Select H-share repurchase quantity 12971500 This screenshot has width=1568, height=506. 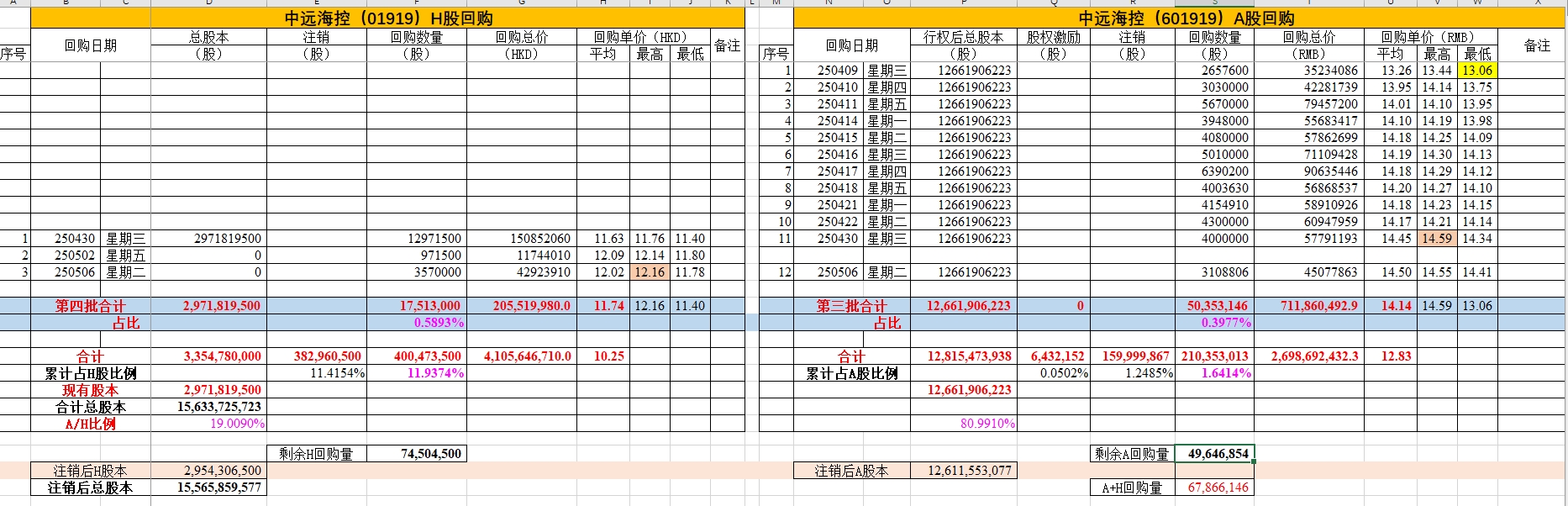(417, 239)
